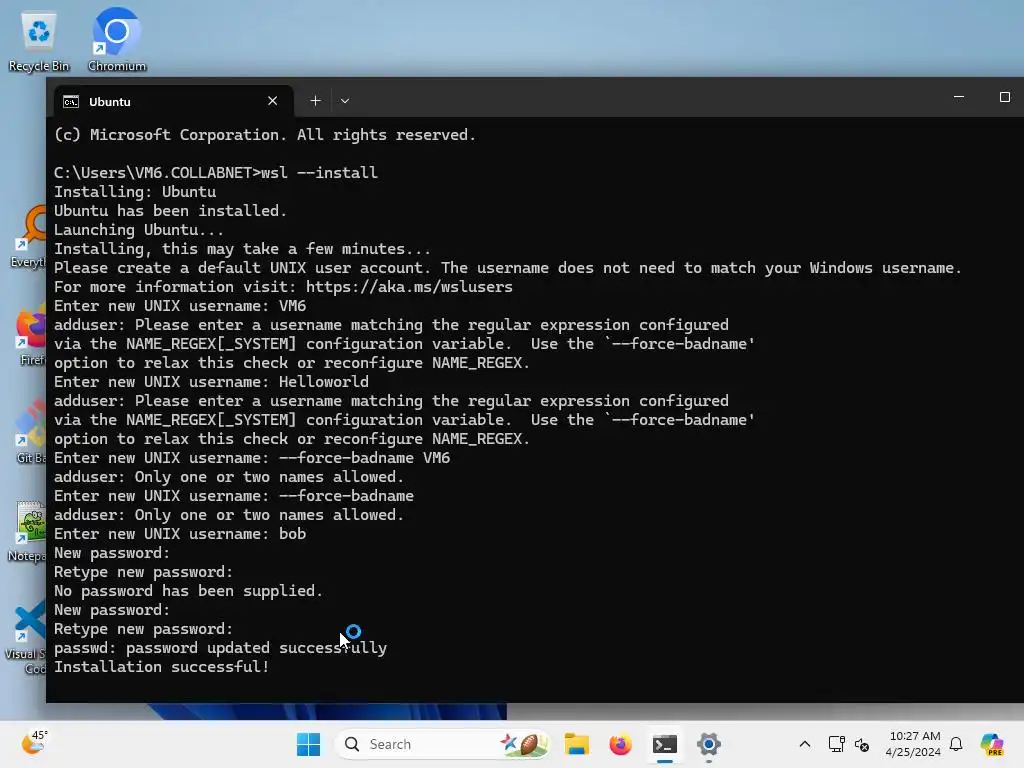The image size is (1024, 768).
Task: Open the Git Bash desktop shortcut
Action: coord(30,432)
